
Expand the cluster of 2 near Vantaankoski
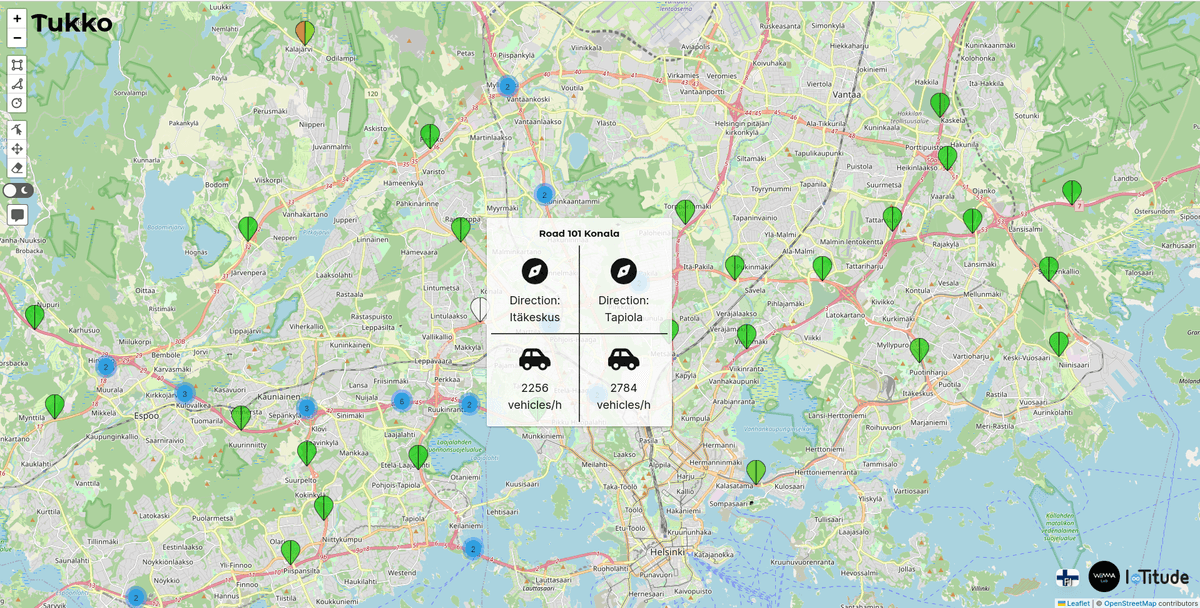pyautogui.click(x=507, y=87)
